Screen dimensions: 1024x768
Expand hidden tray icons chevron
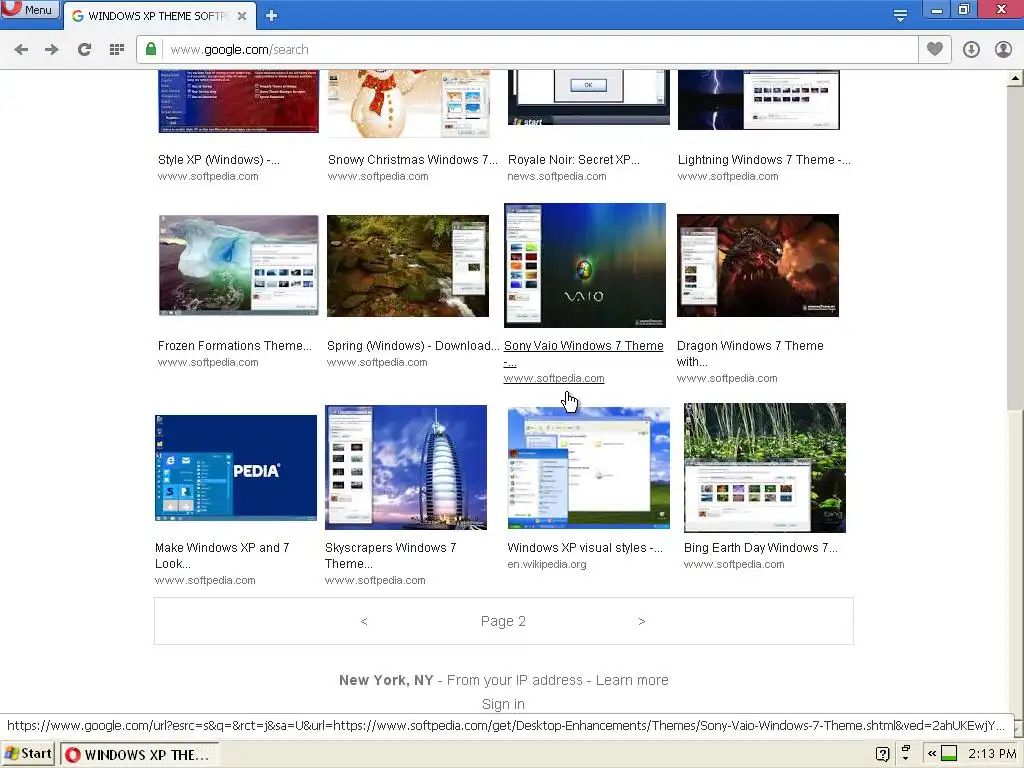(x=932, y=754)
